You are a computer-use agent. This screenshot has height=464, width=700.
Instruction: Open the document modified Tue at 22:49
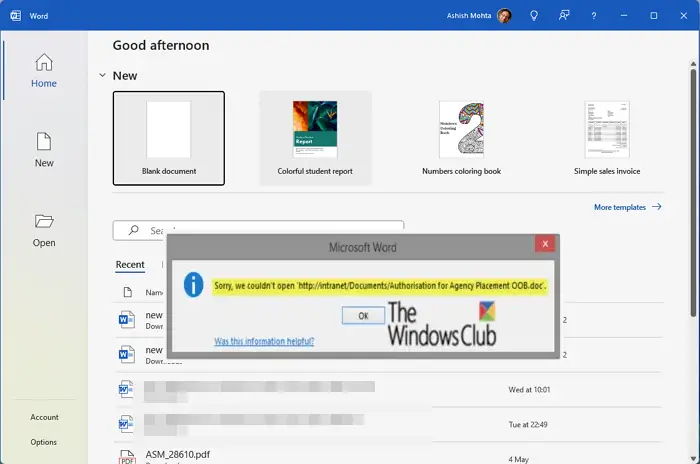click(x=388, y=424)
